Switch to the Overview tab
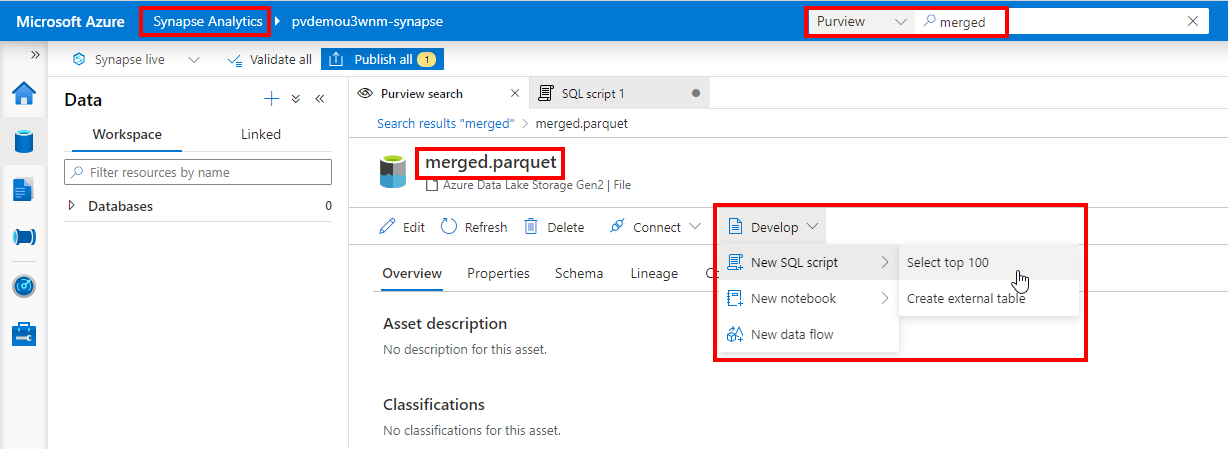This screenshot has width=1228, height=449. [412, 273]
